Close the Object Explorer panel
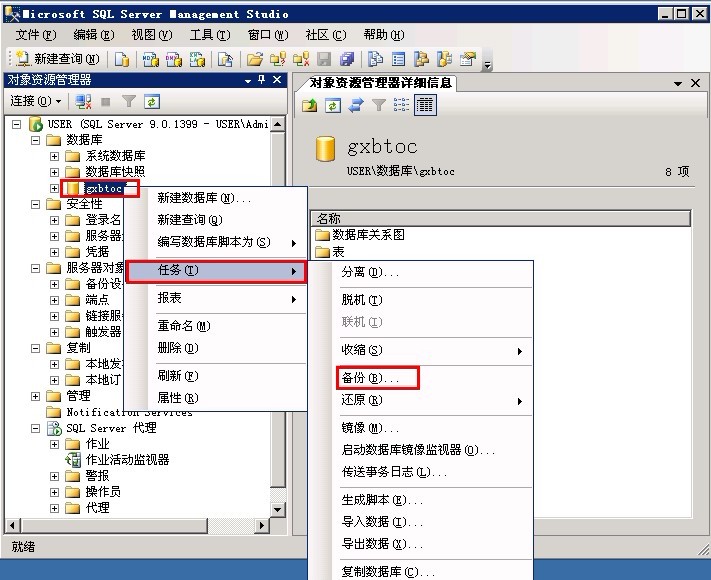 coord(277,80)
